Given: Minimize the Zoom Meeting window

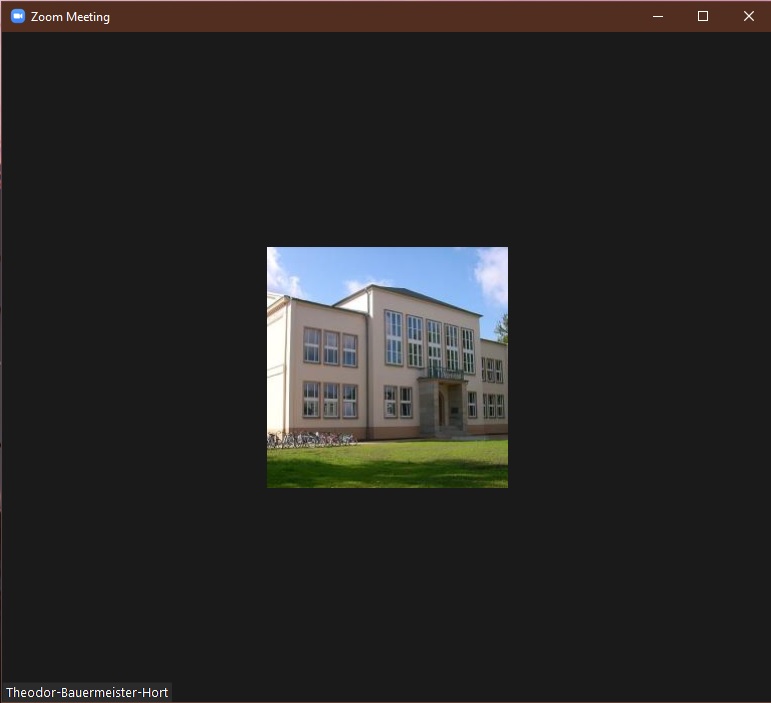Looking at the screenshot, I should point(658,16).
